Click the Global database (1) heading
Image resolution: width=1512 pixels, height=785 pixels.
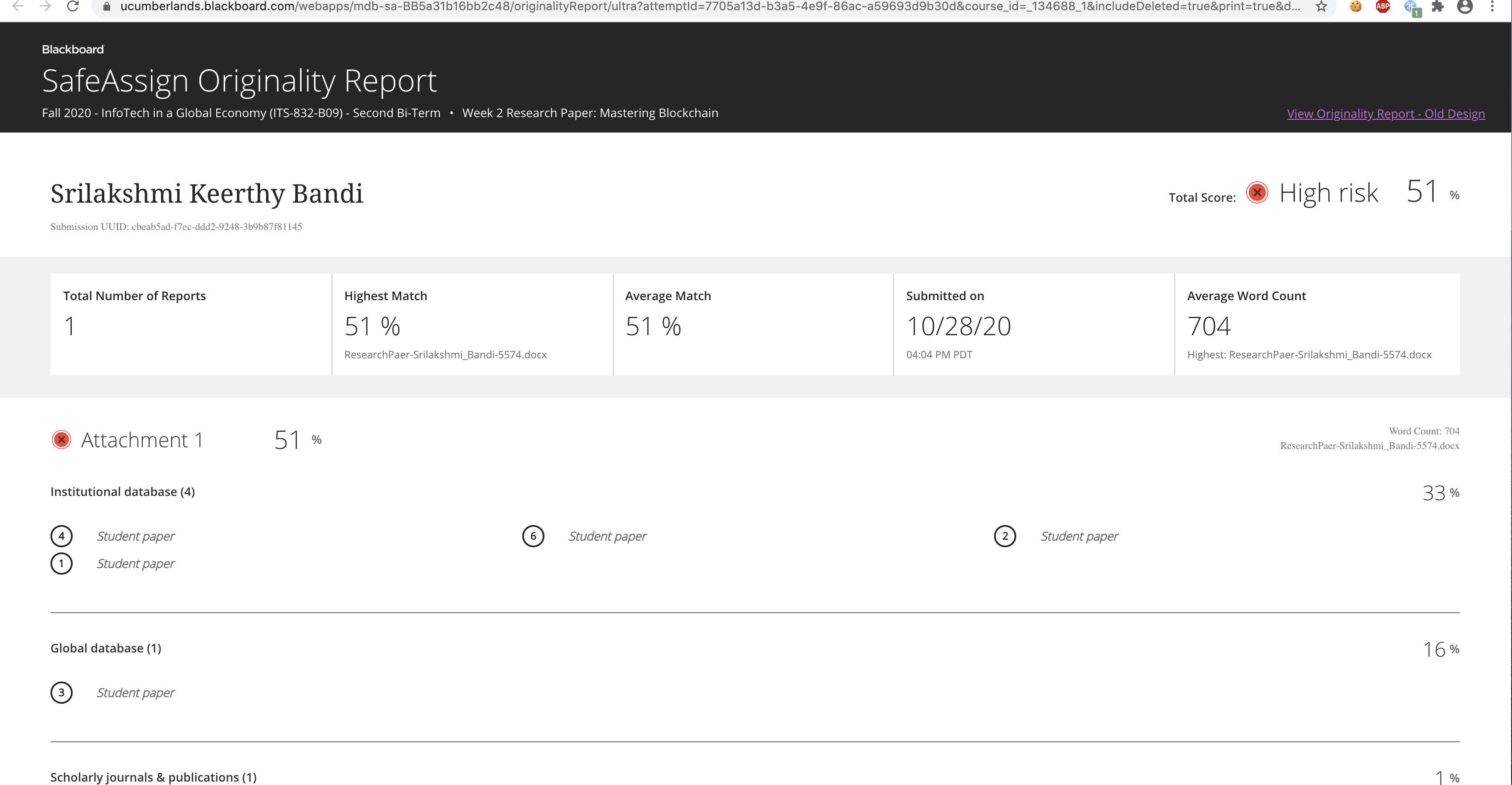pyautogui.click(x=106, y=648)
